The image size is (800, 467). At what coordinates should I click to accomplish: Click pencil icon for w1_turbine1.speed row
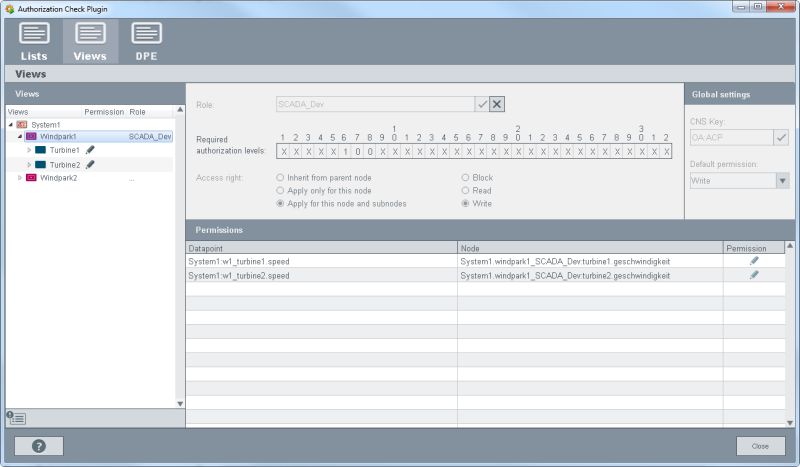click(754, 261)
